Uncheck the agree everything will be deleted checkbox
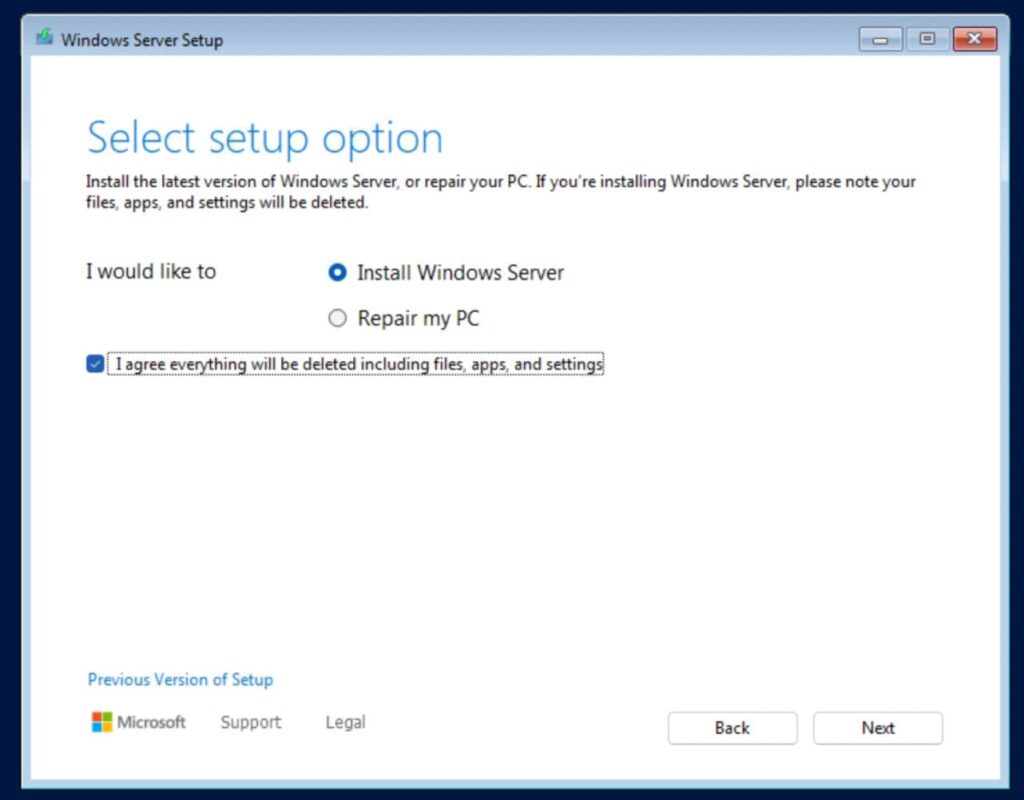1024x800 pixels. (95, 365)
